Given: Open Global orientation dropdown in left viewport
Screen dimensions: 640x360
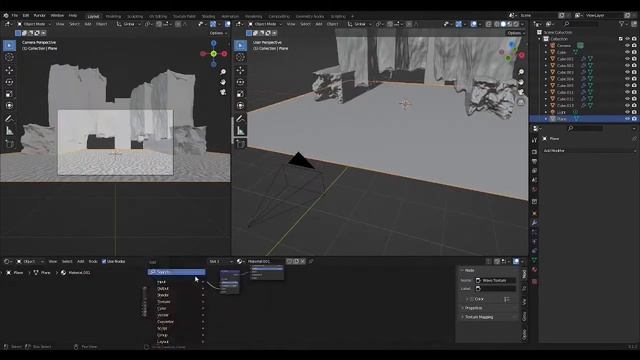Looking at the screenshot, I should [129, 24].
